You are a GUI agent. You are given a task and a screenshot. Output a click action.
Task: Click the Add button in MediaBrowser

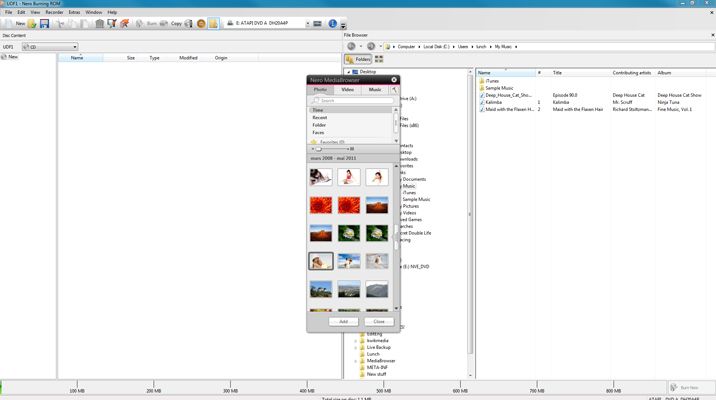[x=343, y=321]
